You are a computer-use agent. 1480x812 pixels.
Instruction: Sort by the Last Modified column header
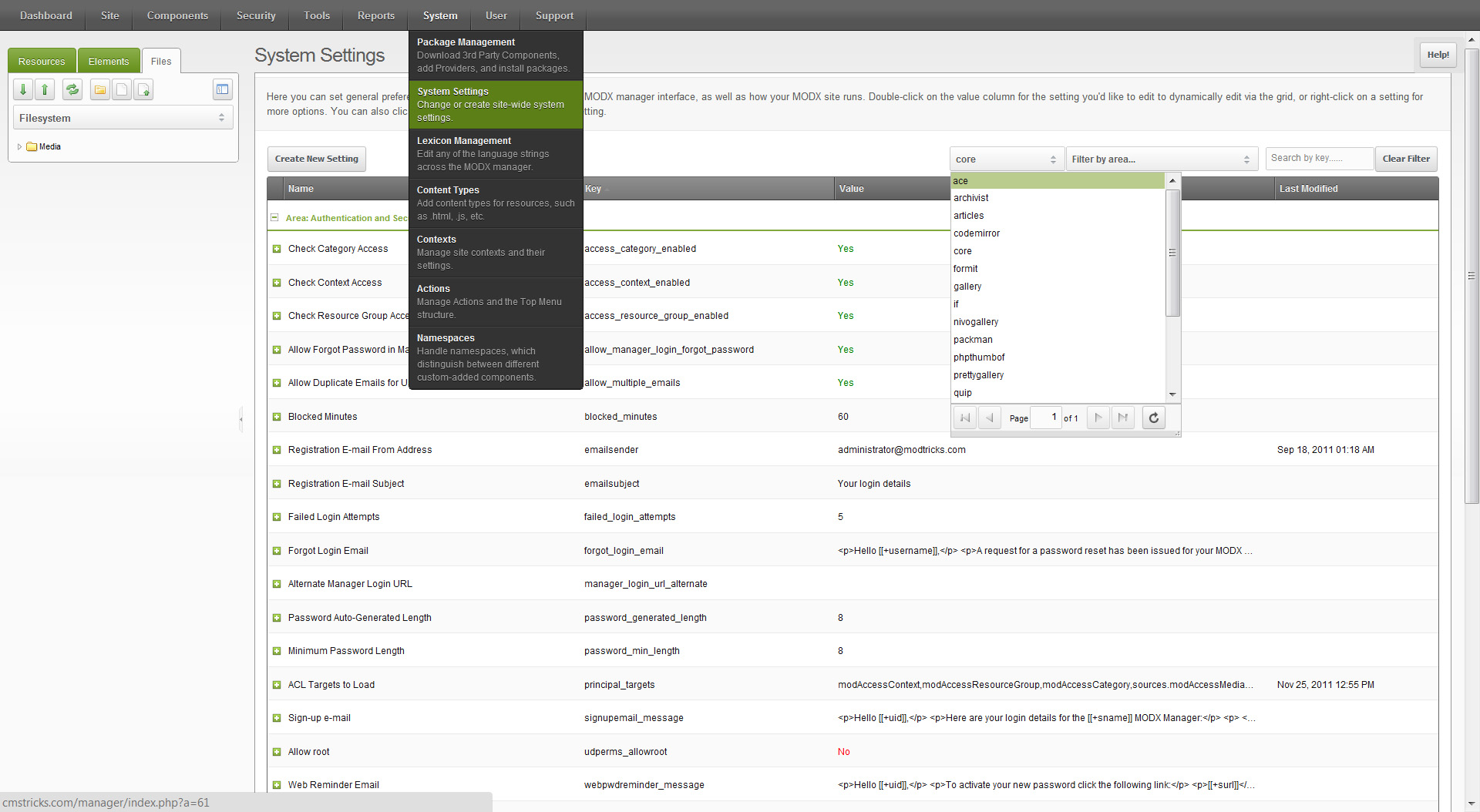click(1356, 189)
